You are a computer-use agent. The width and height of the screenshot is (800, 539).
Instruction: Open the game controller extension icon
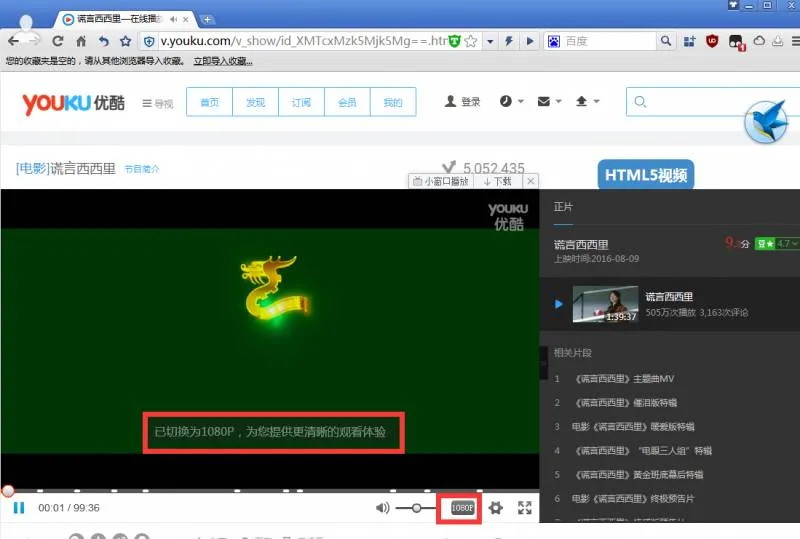(x=736, y=42)
